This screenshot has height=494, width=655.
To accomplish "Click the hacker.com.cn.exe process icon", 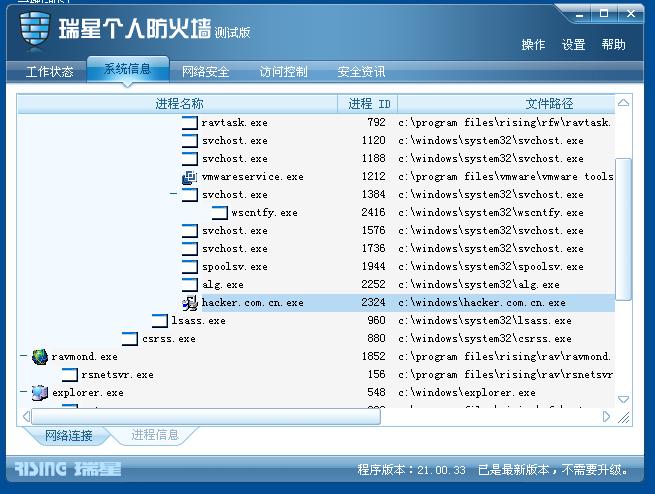I will click(190, 303).
